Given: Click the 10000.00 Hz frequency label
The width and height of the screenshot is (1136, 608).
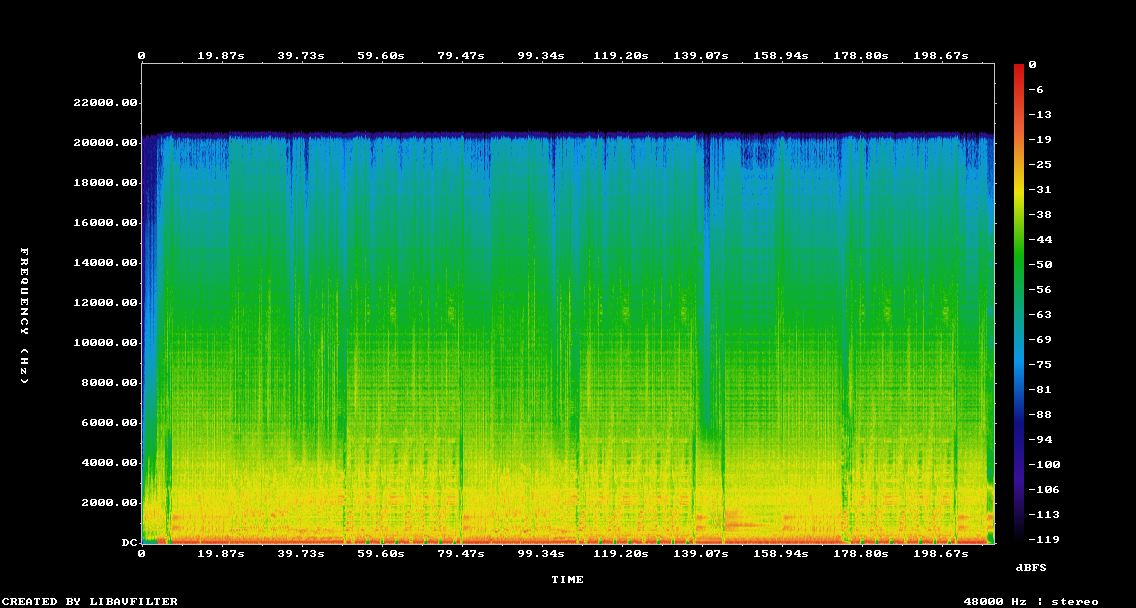Looking at the screenshot, I should (x=105, y=343).
